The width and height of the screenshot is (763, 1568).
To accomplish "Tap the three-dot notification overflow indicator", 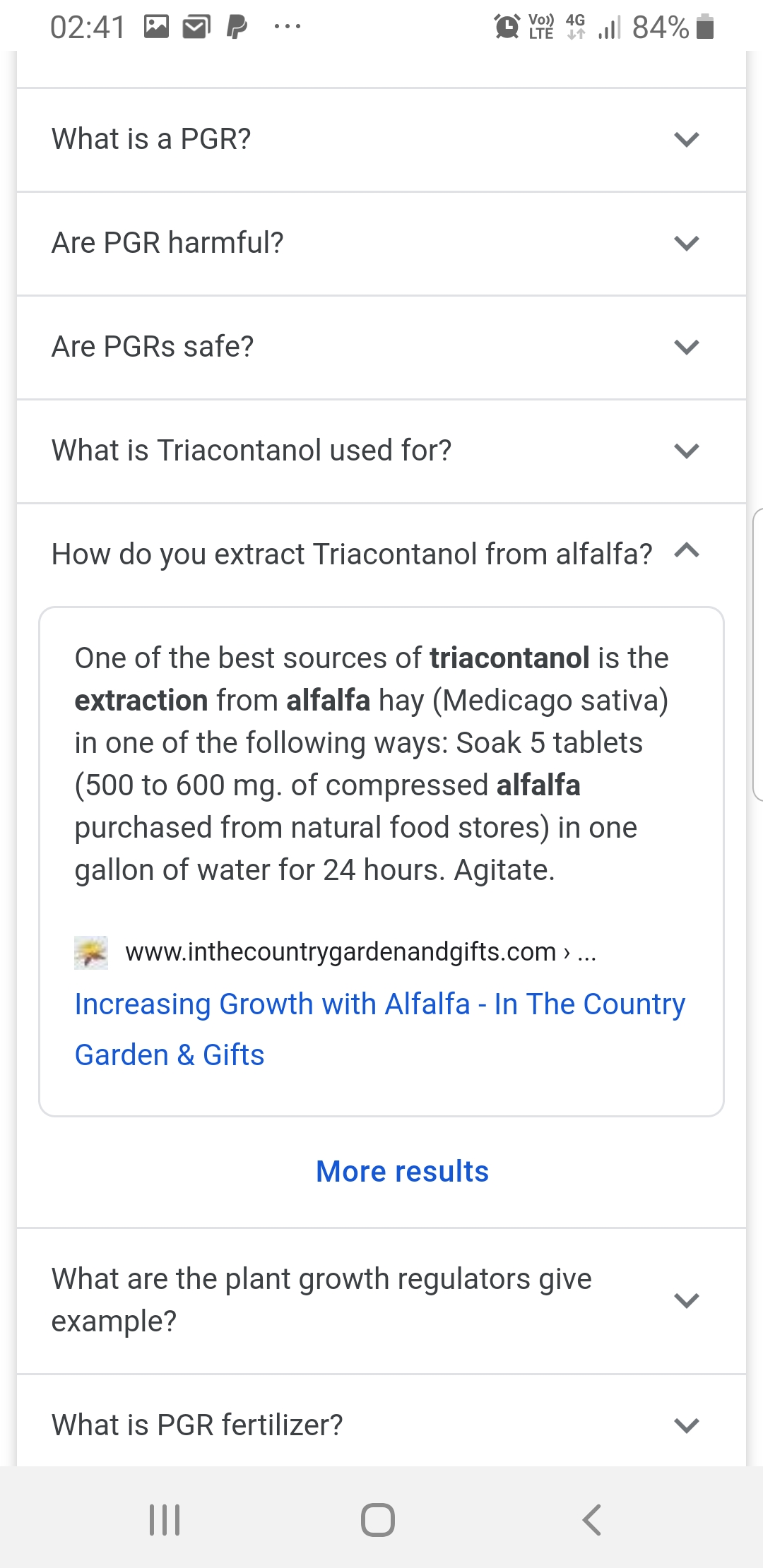I will tap(288, 27).
